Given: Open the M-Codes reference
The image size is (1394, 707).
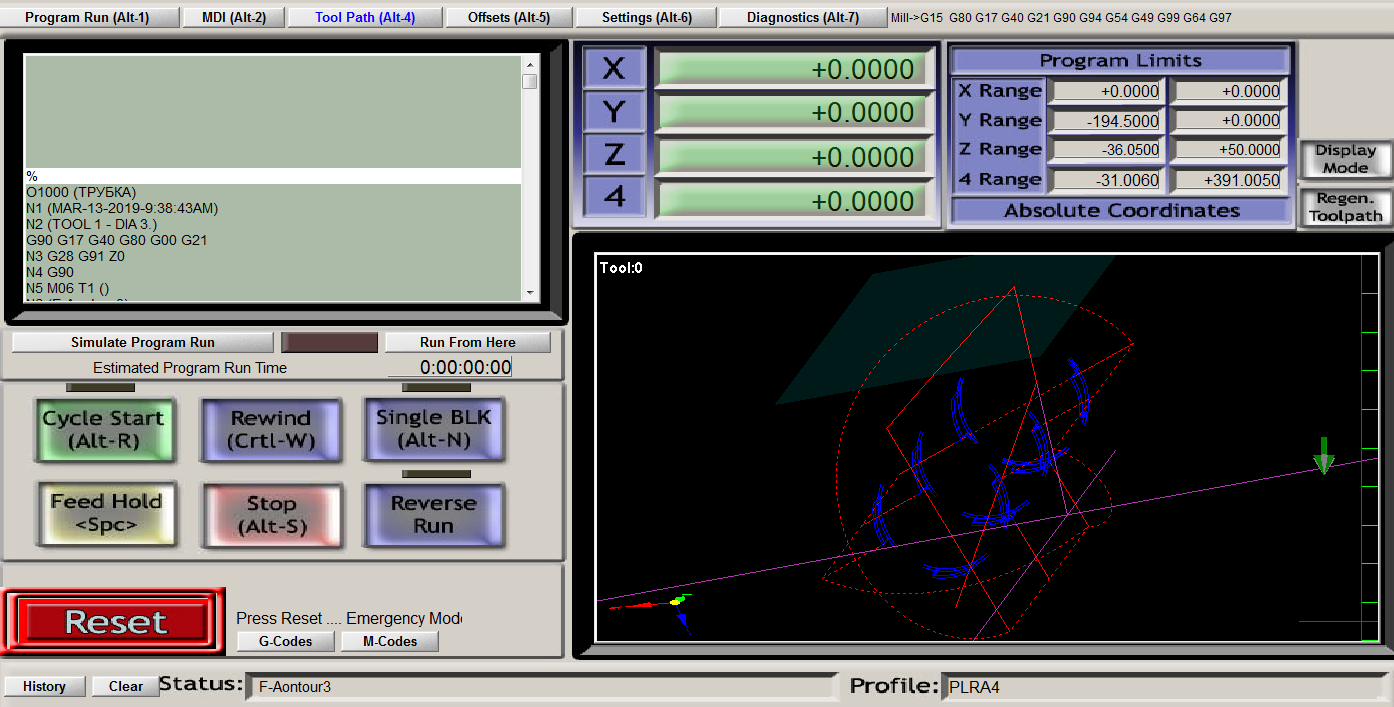Looking at the screenshot, I should (390, 641).
